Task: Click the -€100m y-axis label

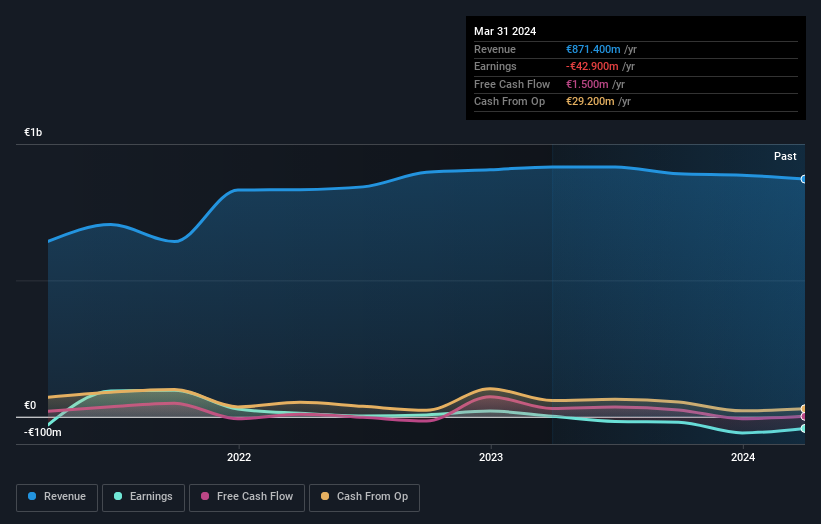Action: (42, 432)
